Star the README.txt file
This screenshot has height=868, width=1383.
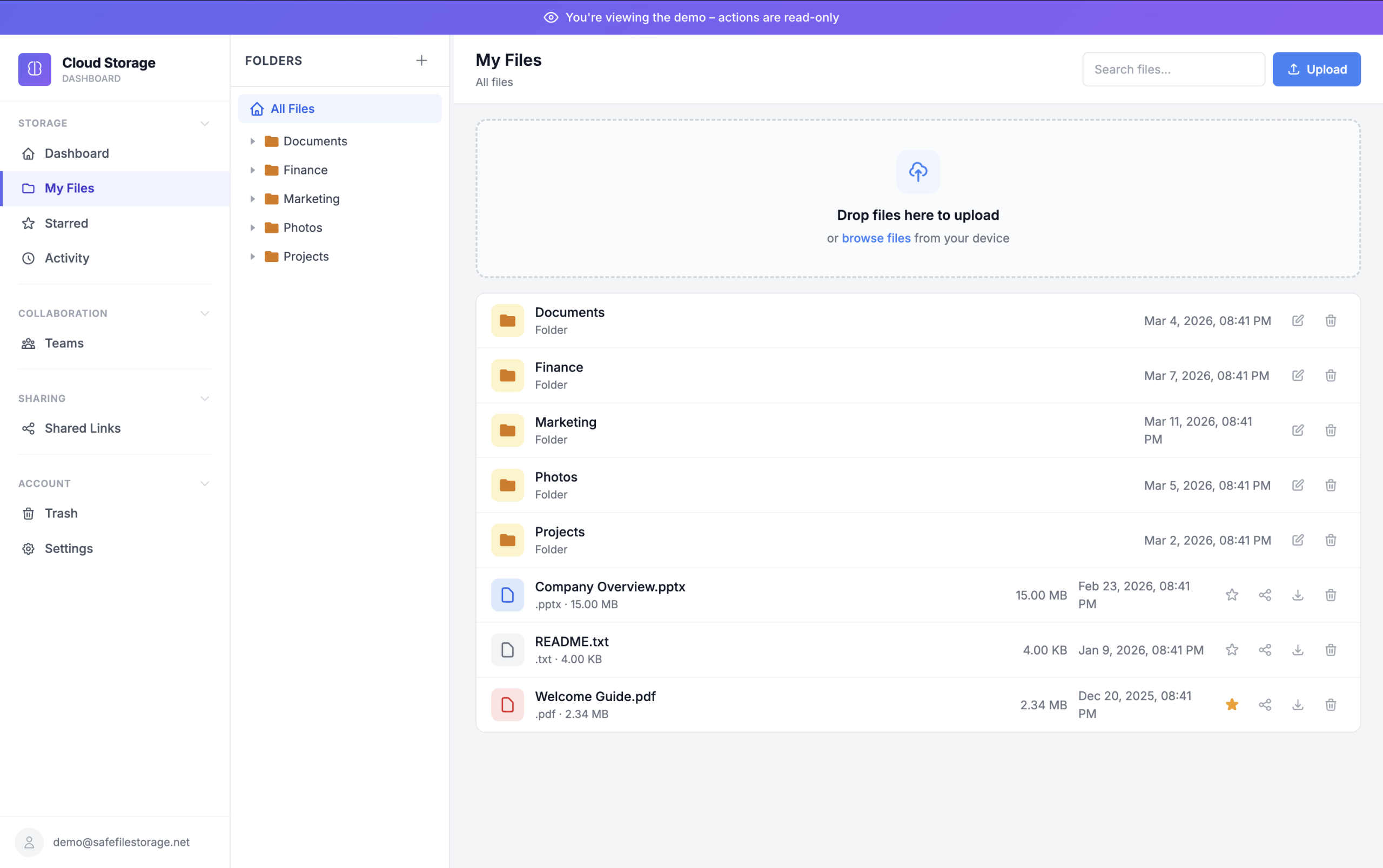click(x=1232, y=650)
